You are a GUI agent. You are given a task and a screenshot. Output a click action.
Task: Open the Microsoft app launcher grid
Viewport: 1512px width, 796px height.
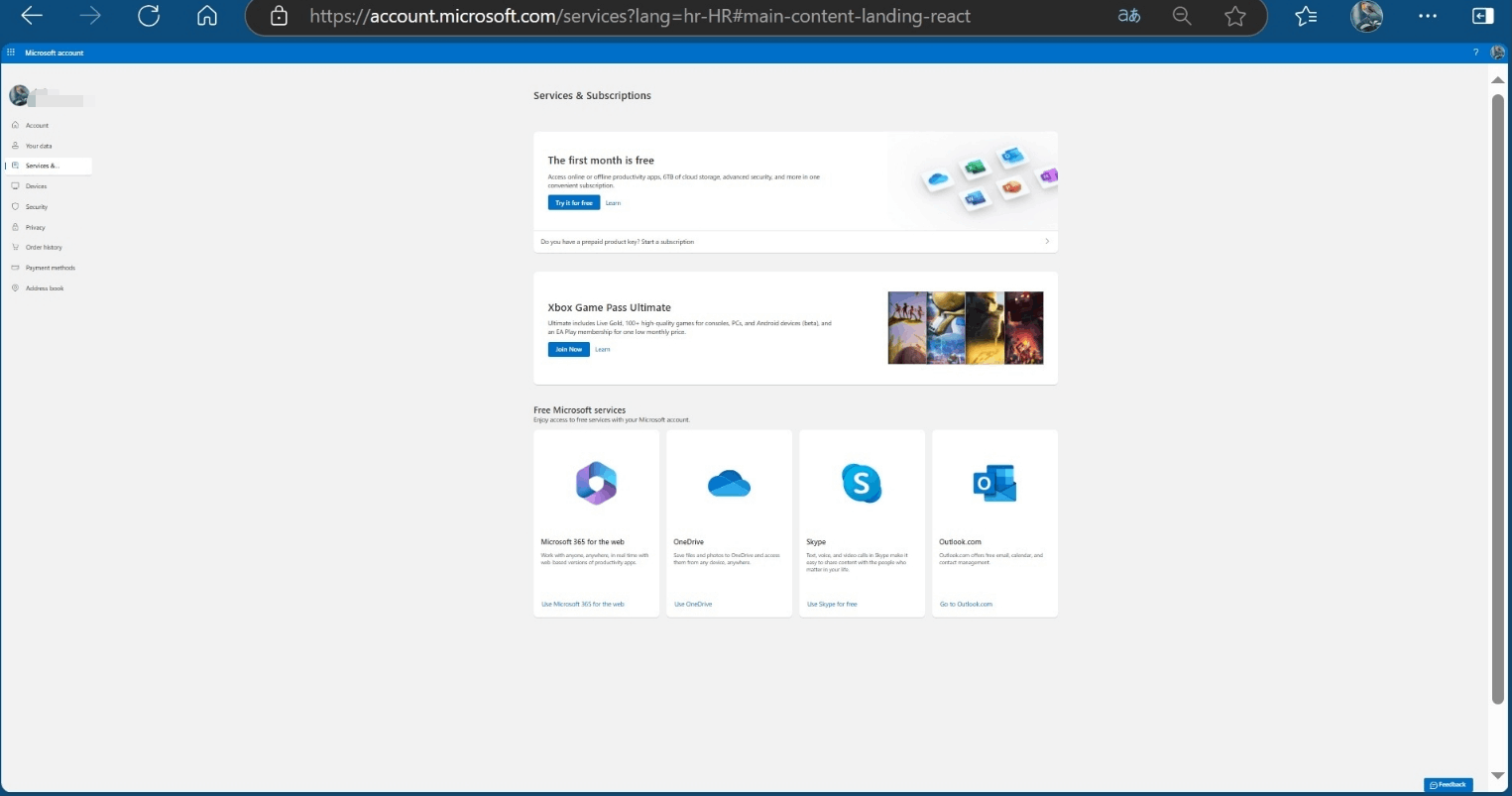[11, 53]
